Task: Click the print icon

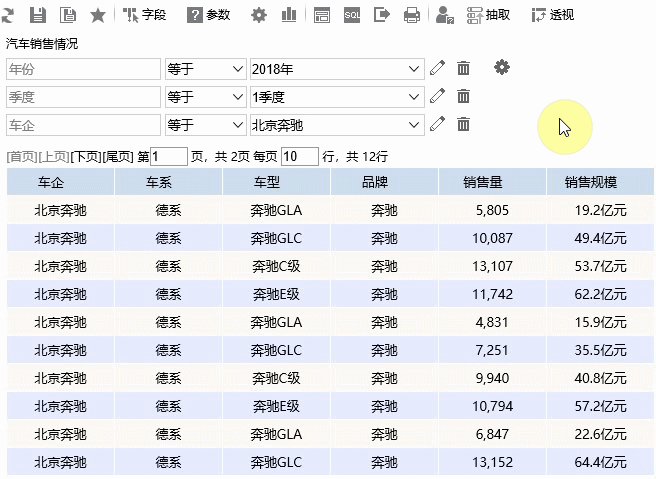Action: pyautogui.click(x=412, y=15)
